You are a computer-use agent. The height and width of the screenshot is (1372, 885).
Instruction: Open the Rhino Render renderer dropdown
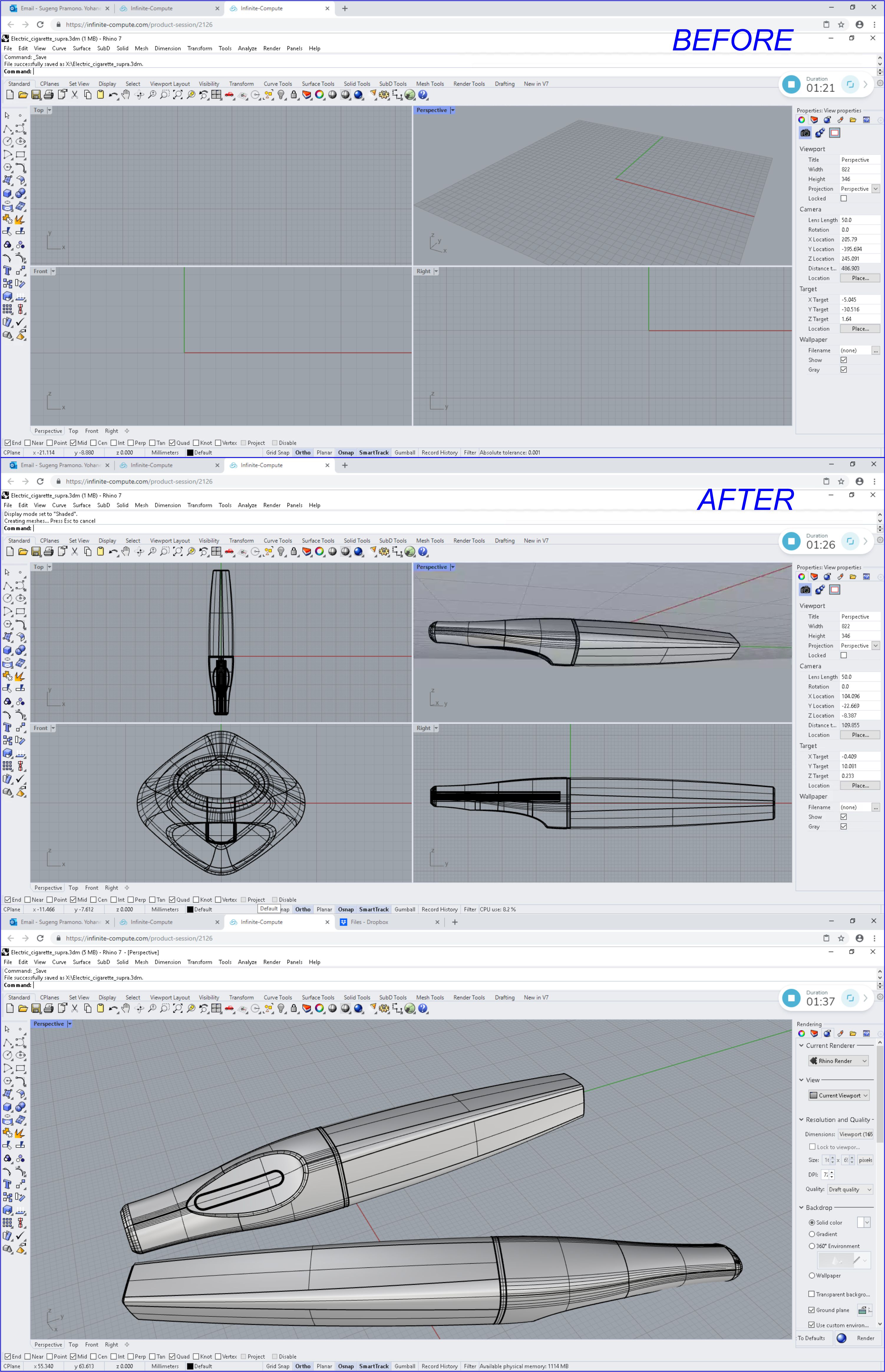(838, 1061)
